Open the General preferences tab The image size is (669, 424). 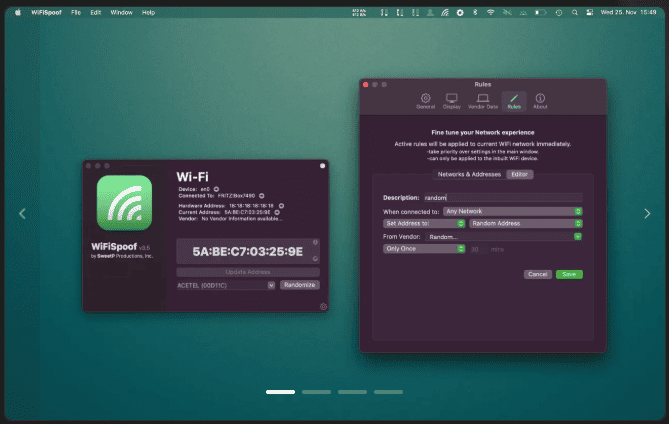click(425, 102)
